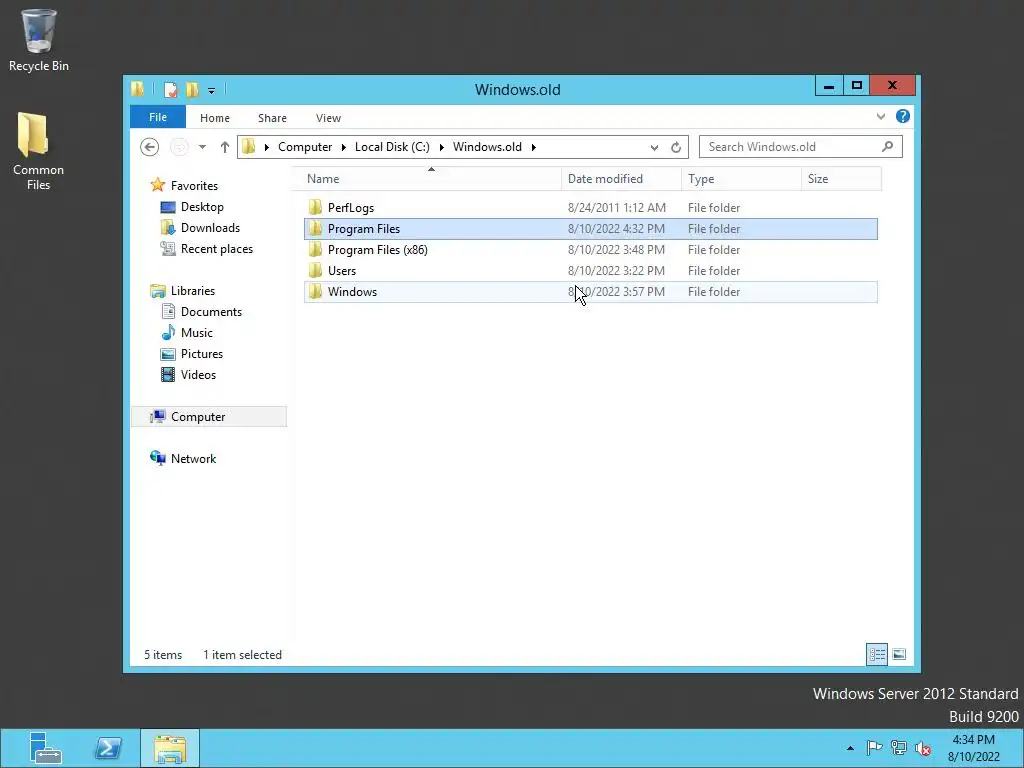Open Server Manager from taskbar
The image size is (1024, 768).
tap(46, 748)
